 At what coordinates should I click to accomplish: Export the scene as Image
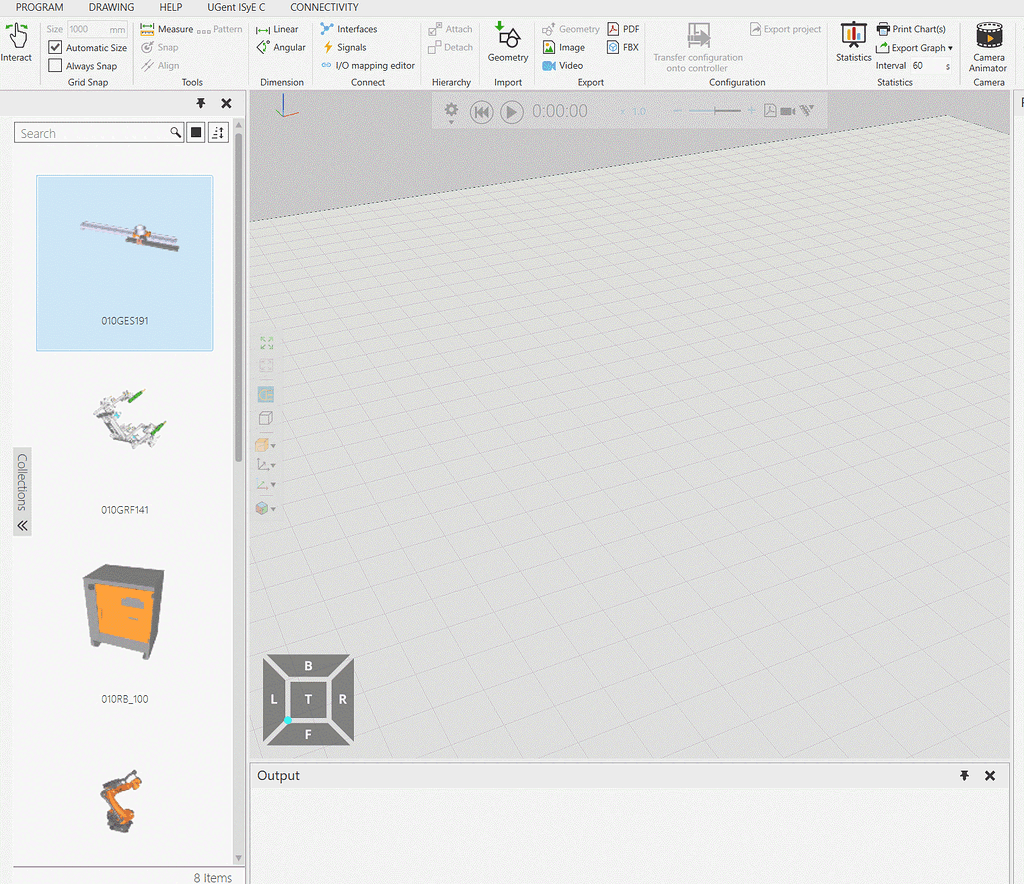[x=564, y=47]
